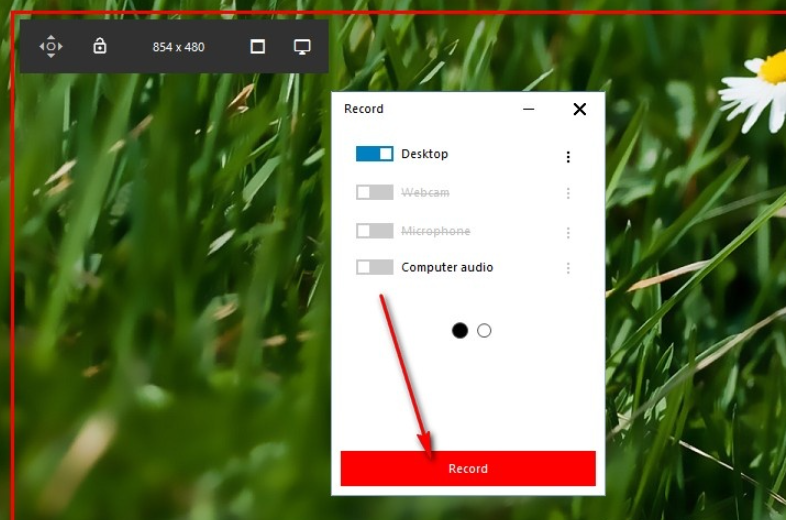Click the Computer audio label text
Image resolution: width=786 pixels, height=520 pixels.
[x=447, y=267]
